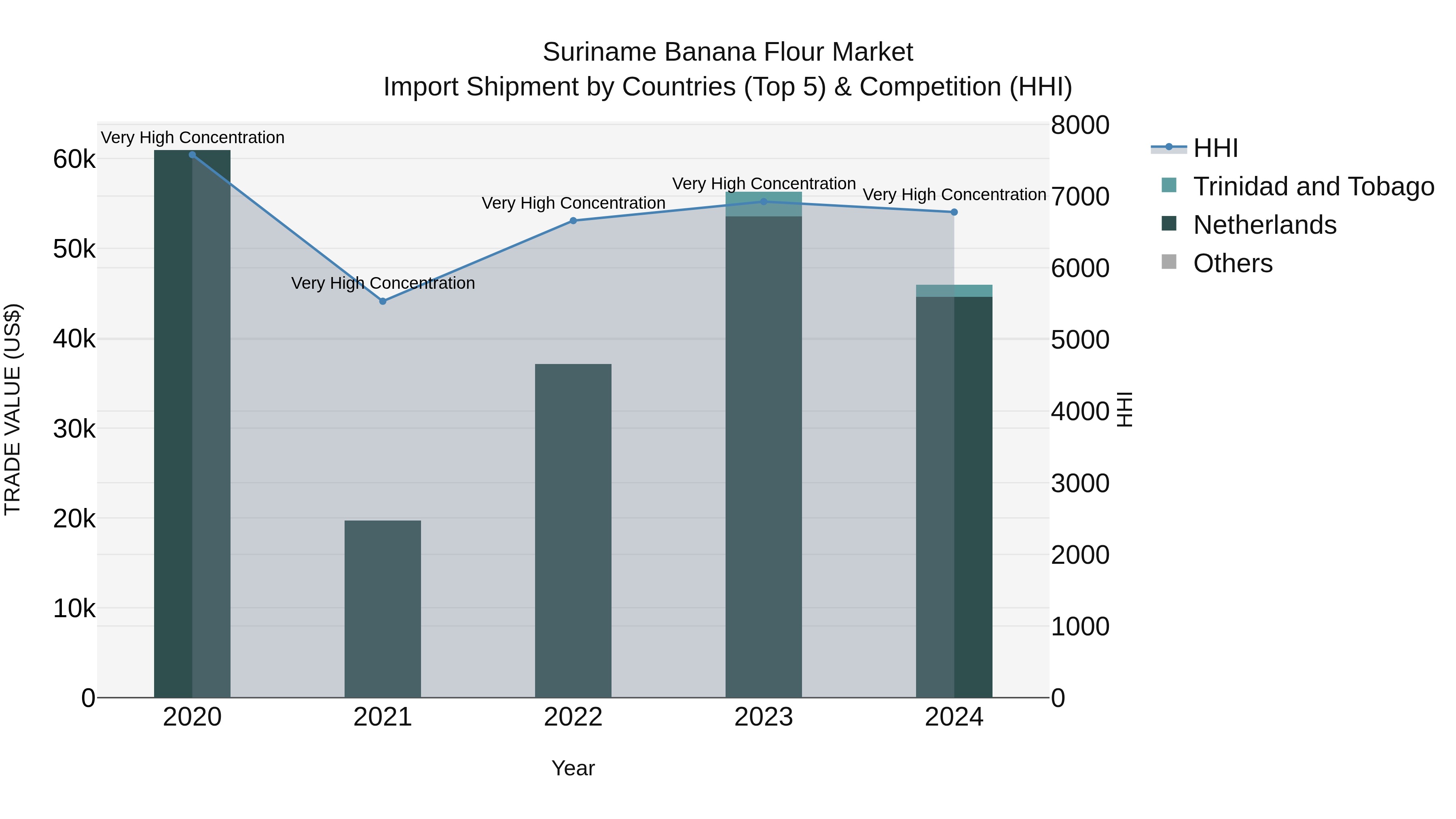Click the 2024 Netherlands bar segment

point(954,497)
